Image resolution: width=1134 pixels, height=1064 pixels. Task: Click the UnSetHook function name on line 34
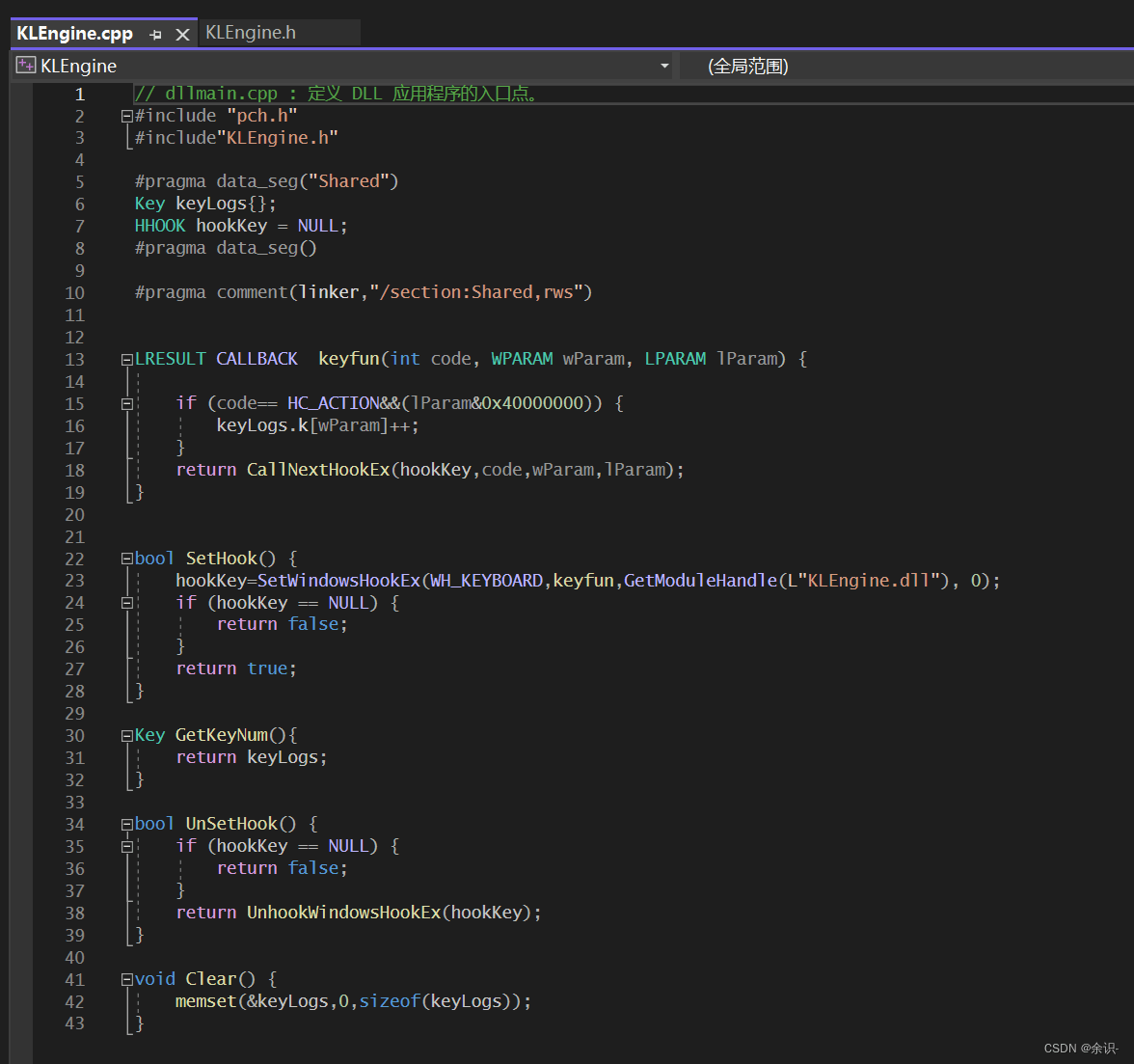click(x=231, y=824)
